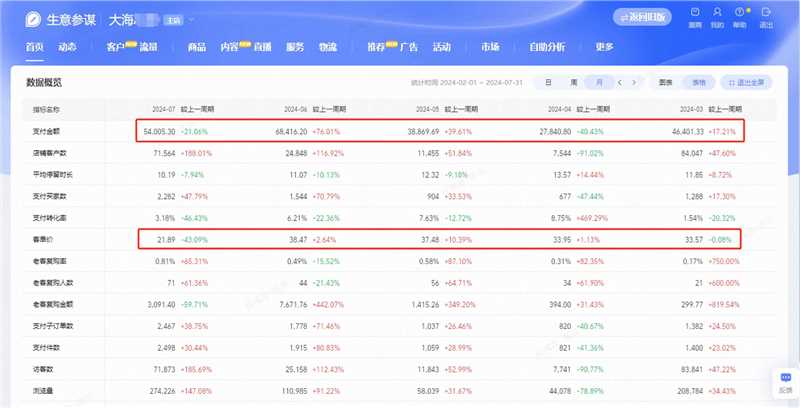This screenshot has width=800, height=408.
Task: Click the 退出 logout icon
Action: click(766, 12)
